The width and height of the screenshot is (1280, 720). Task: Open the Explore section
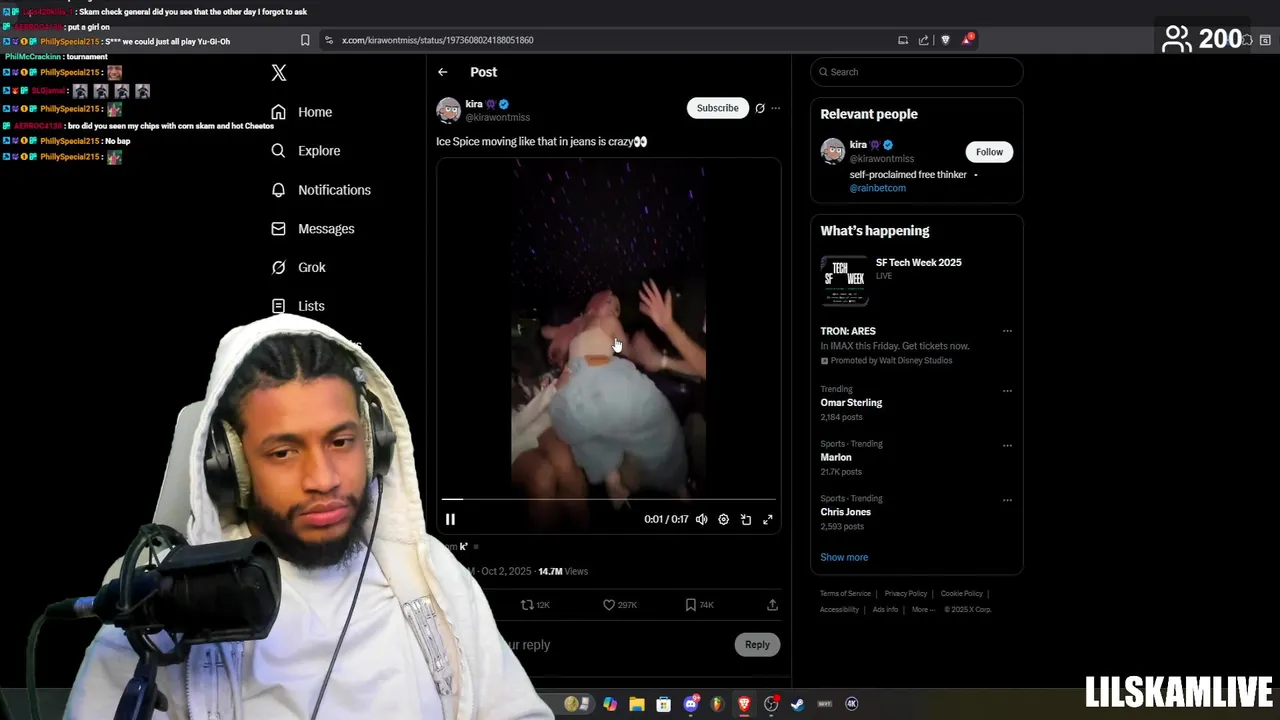point(305,151)
